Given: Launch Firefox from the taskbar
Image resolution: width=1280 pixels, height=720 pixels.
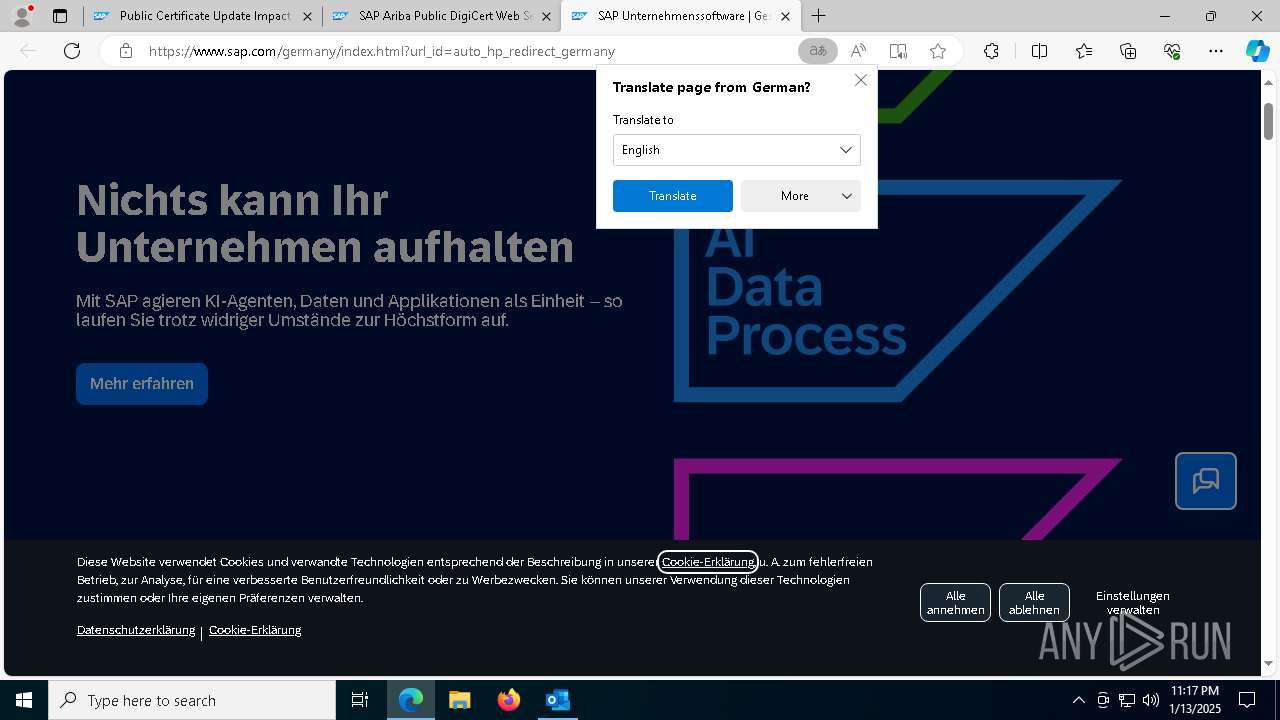Looking at the screenshot, I should [509, 700].
